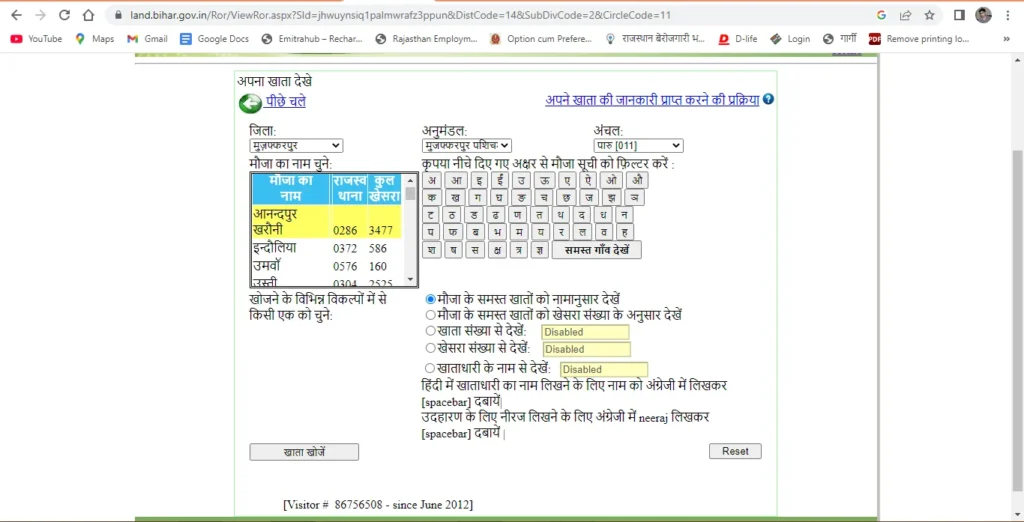The image size is (1024, 522).
Task: Open Option cum Prefere... bookmark
Action: 541,39
